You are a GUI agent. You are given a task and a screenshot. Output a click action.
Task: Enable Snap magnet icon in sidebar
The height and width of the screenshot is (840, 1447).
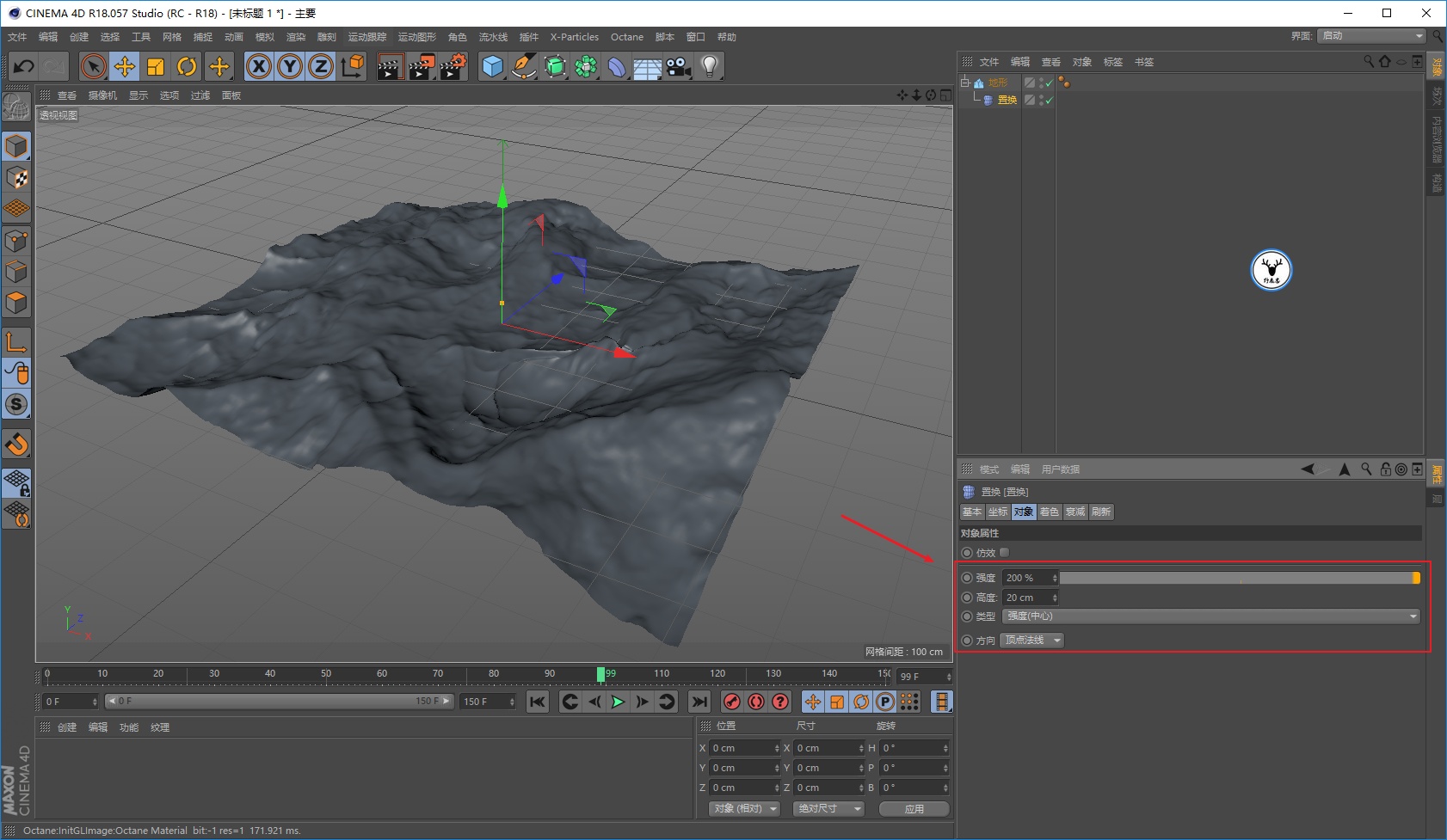(x=16, y=445)
